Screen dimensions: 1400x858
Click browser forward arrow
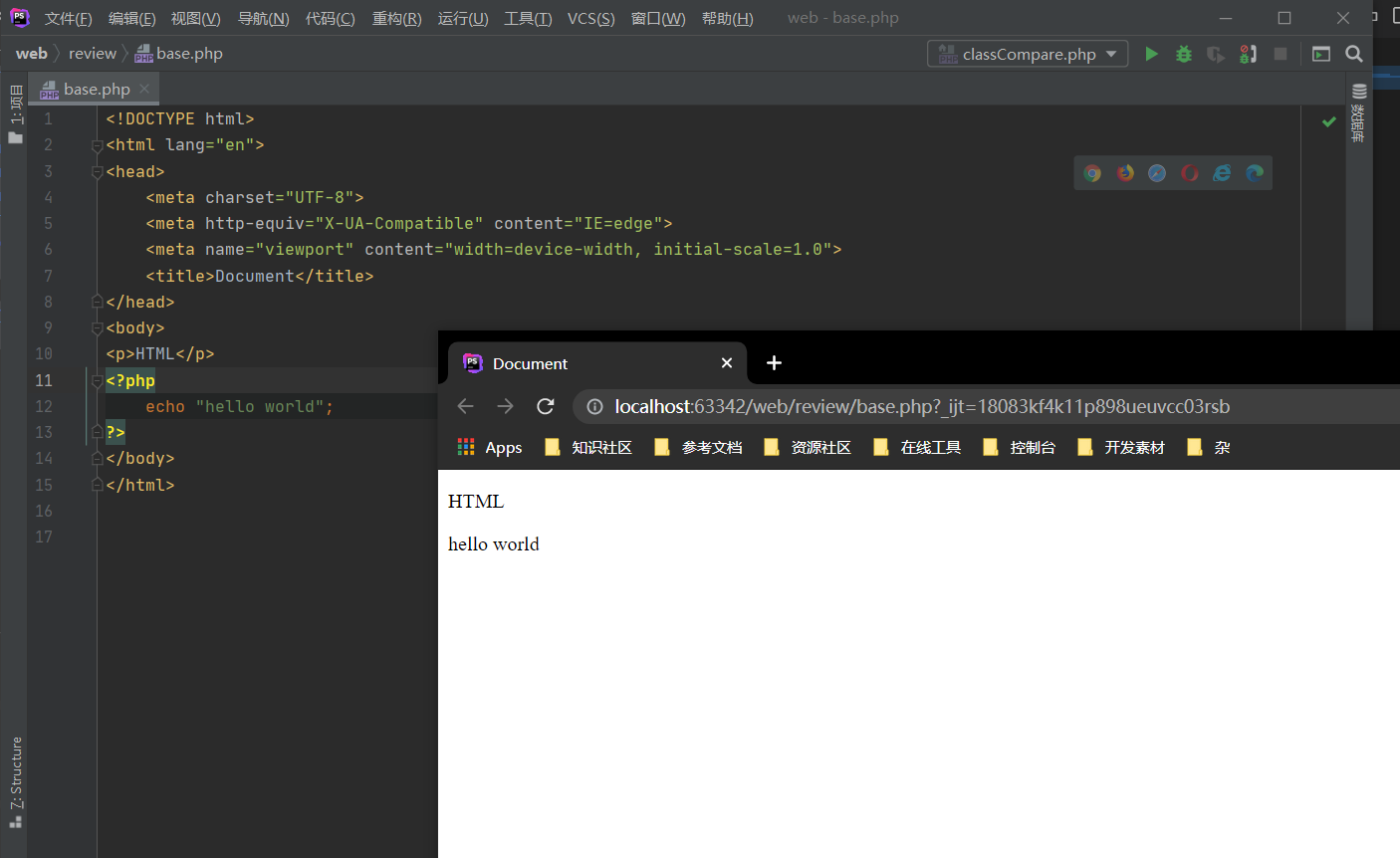pos(505,406)
